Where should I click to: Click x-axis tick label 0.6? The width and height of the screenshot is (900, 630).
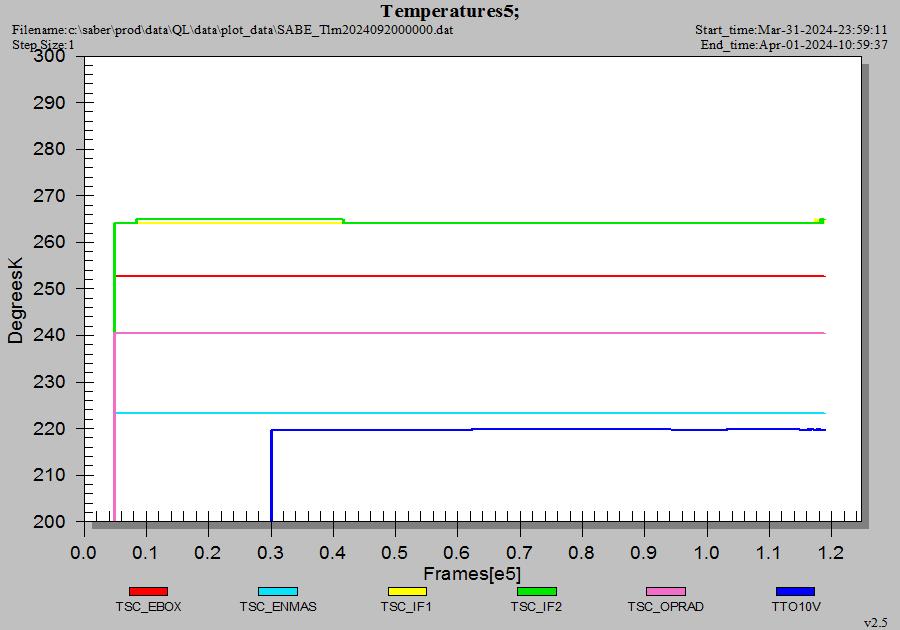click(457, 553)
